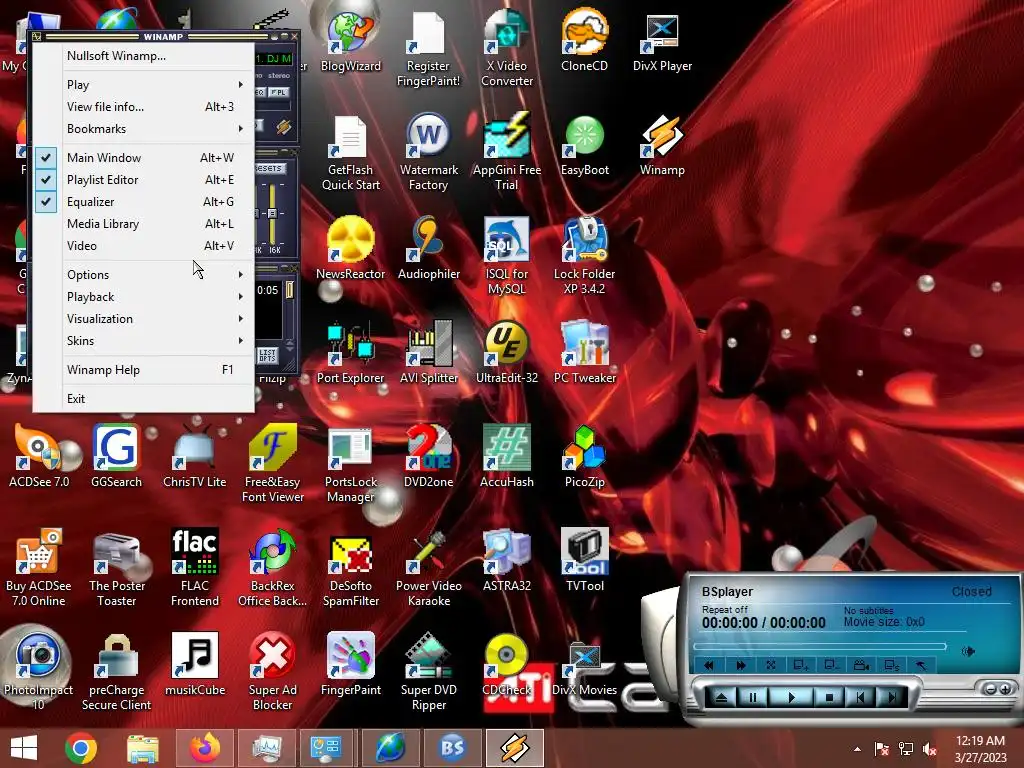Expand the Bookmarks submenu

143,129
